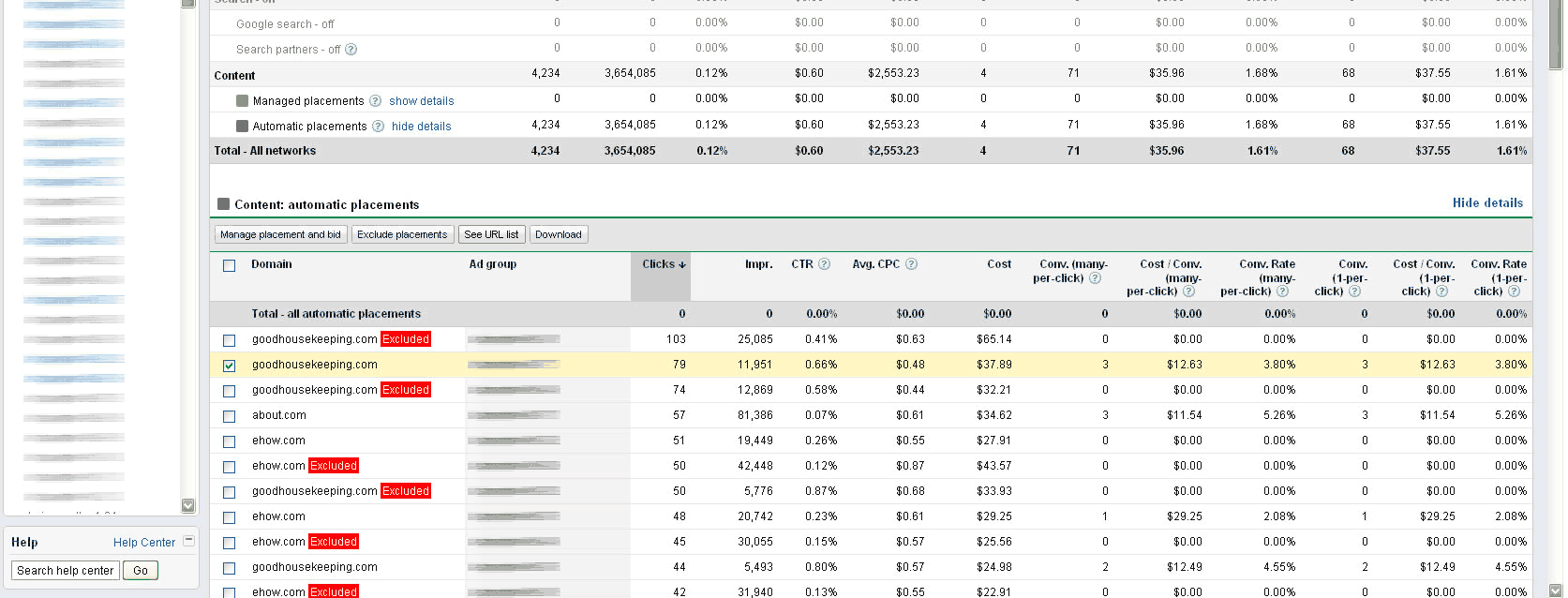The width and height of the screenshot is (1568, 598).
Task: Check excluded ehow.com row with 45 clicks
Action: pos(229,543)
